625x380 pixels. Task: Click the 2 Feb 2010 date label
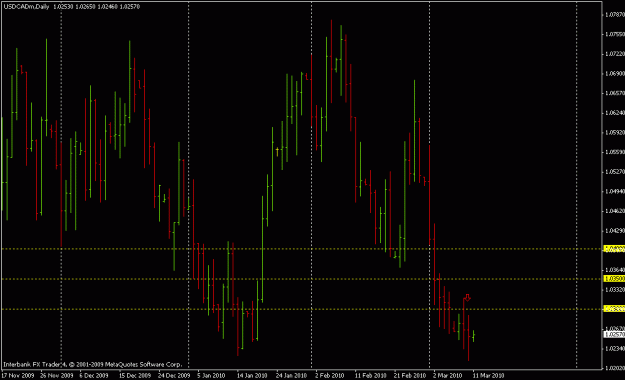click(329, 376)
